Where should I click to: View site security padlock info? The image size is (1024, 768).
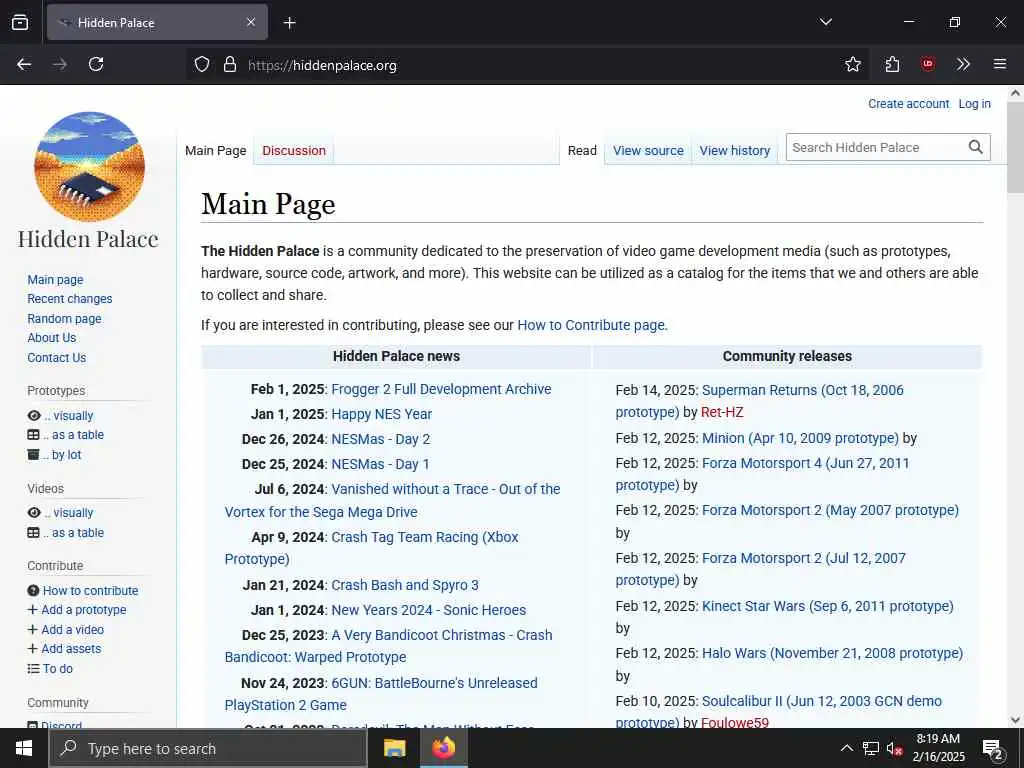230,64
